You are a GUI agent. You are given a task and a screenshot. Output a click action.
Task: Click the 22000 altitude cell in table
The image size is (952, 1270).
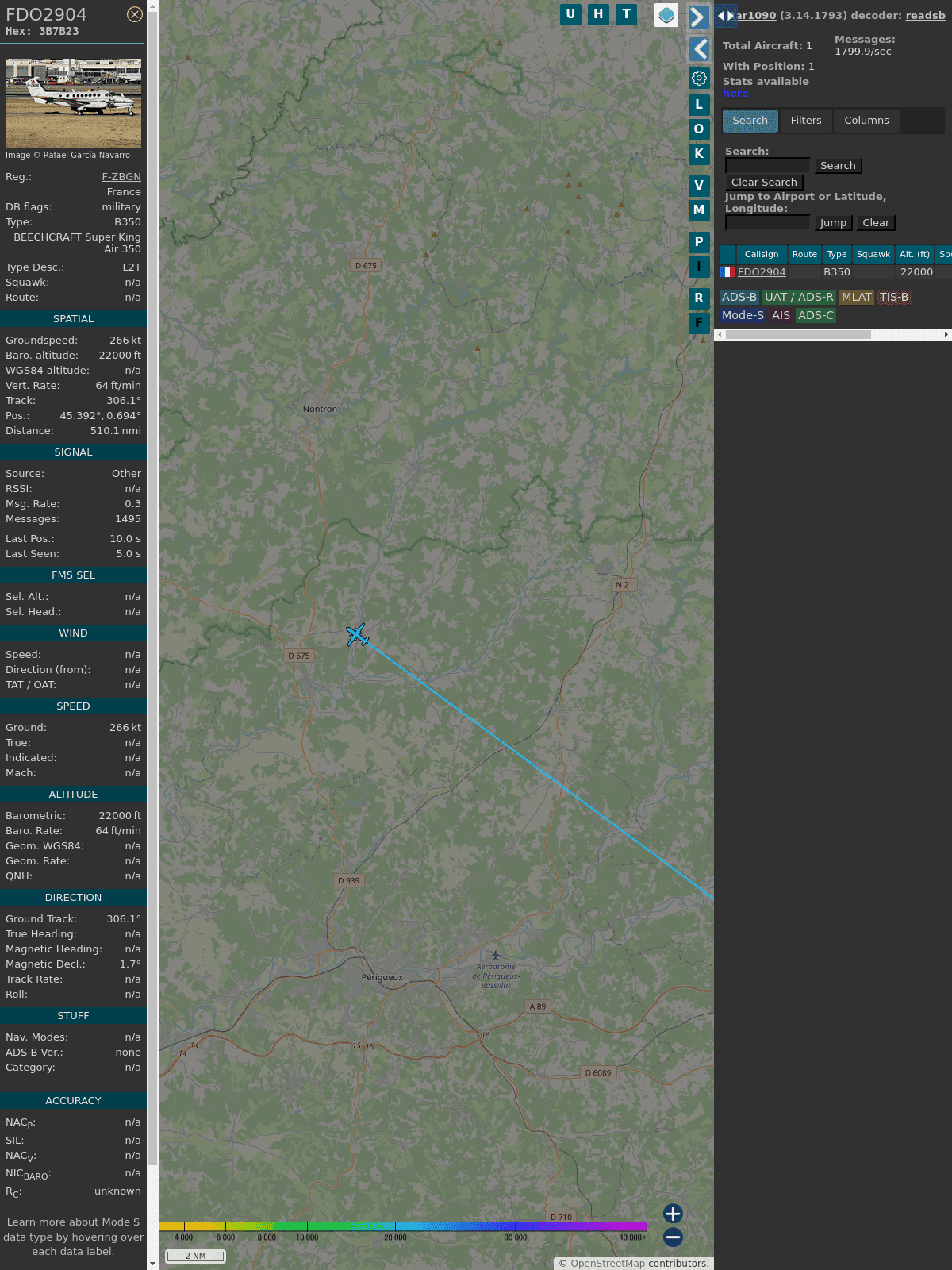pyautogui.click(x=916, y=272)
